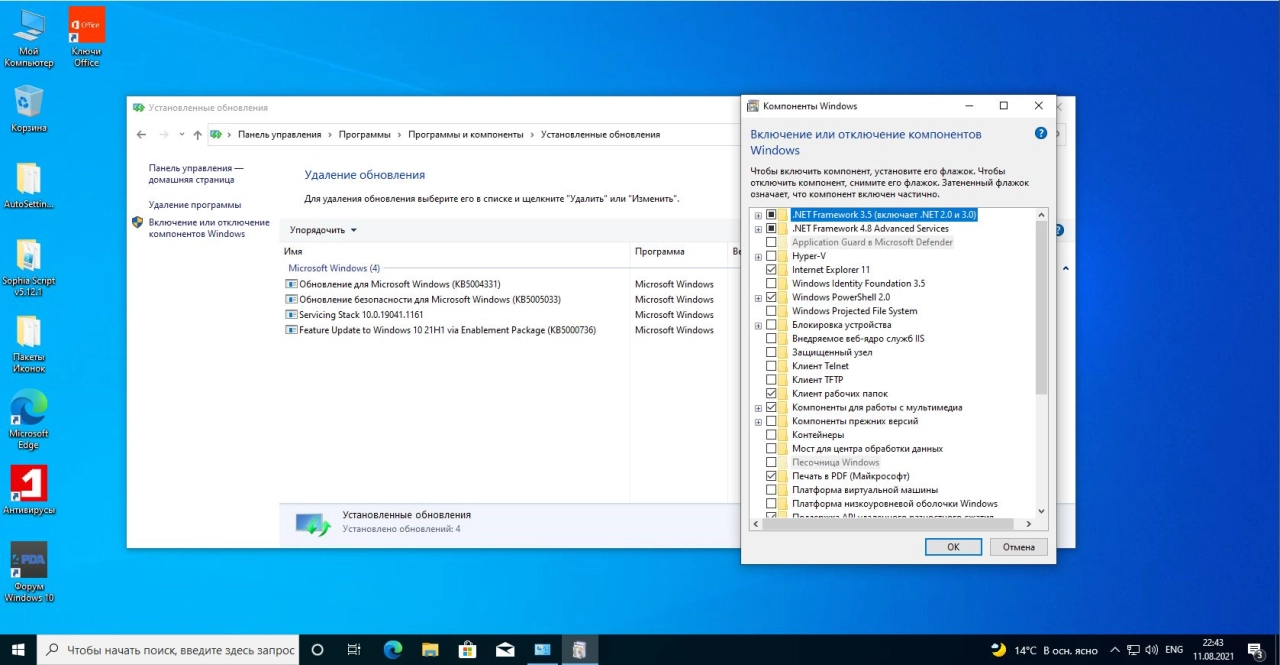Select the Пакеты Иконок folder icon
The image size is (1280, 665).
pyautogui.click(x=29, y=344)
